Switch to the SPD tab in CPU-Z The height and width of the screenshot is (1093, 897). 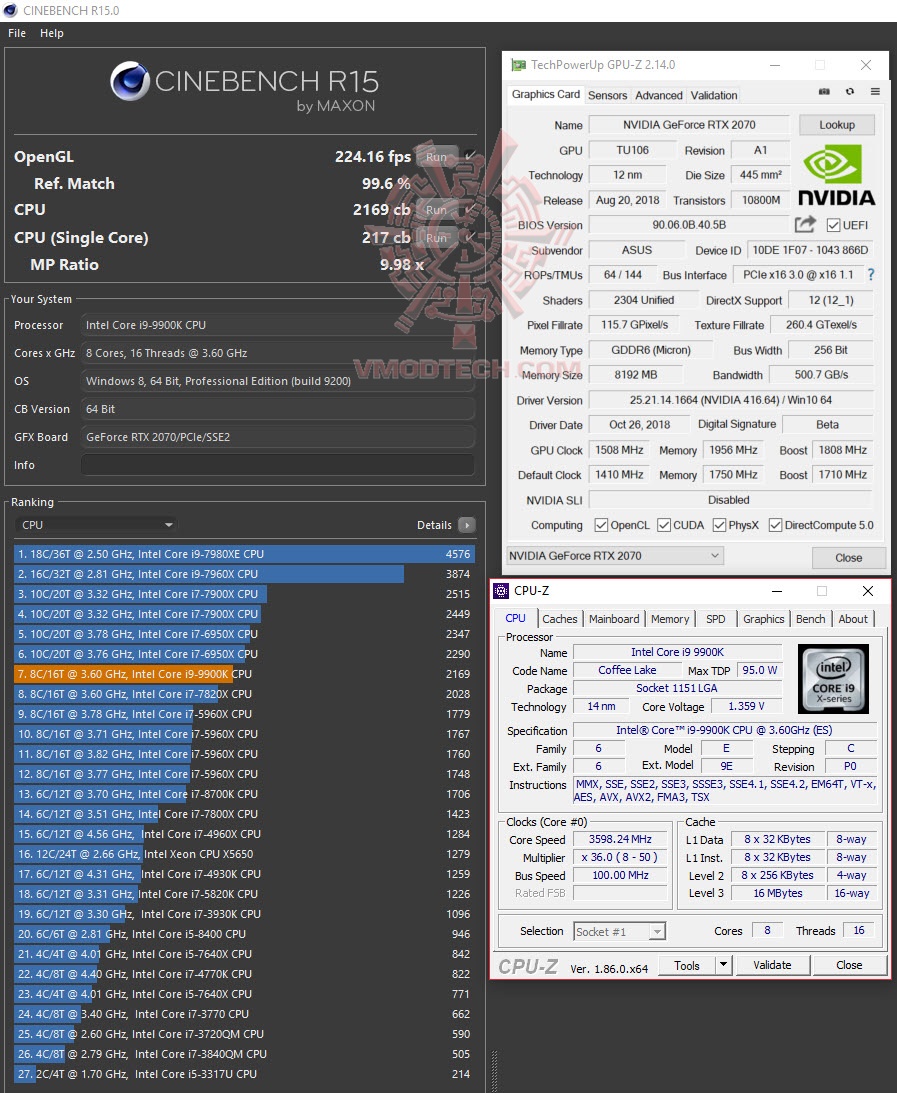(x=716, y=619)
